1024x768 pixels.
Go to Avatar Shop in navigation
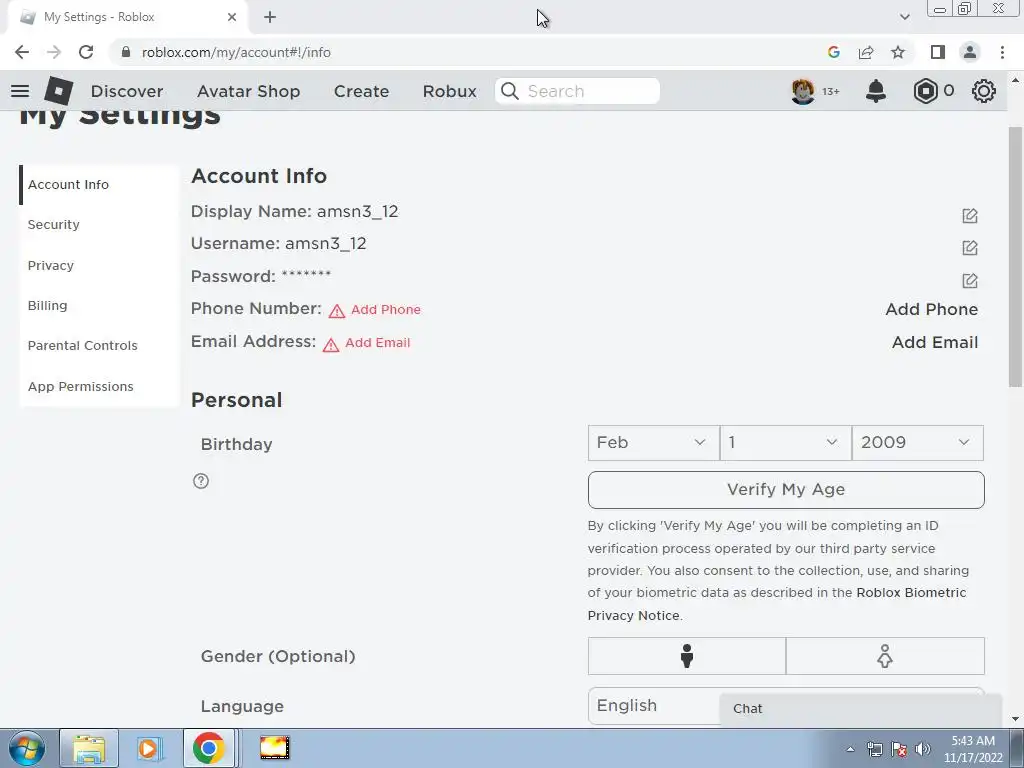[x=248, y=91]
